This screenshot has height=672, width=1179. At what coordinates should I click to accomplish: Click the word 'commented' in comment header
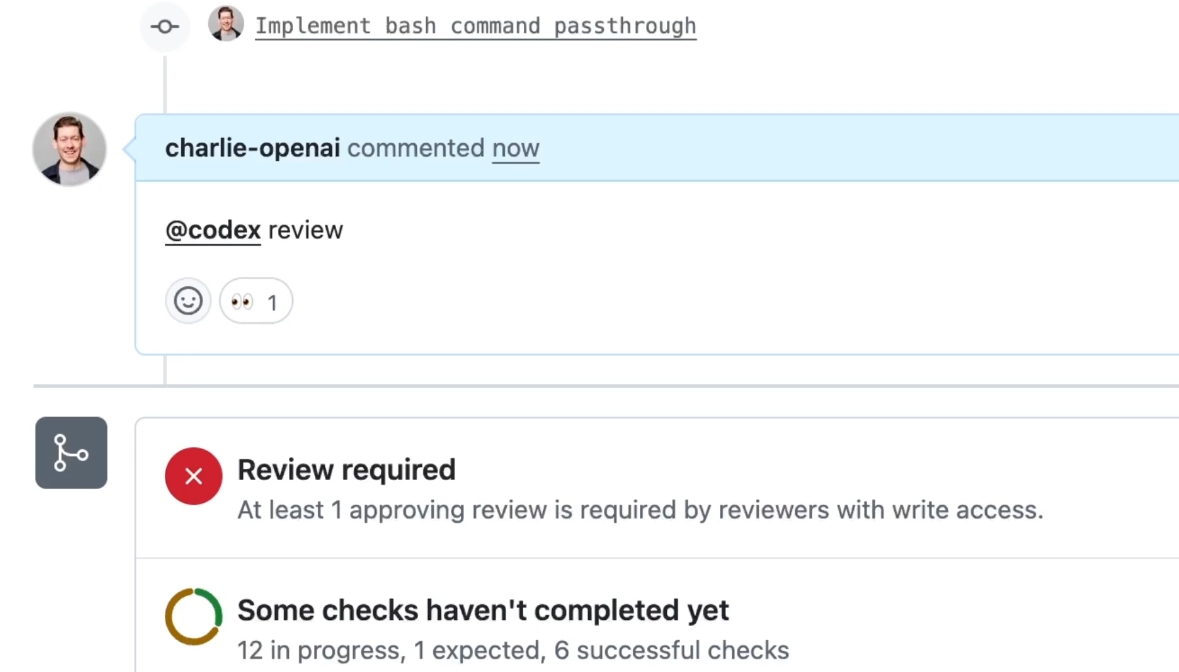click(415, 148)
